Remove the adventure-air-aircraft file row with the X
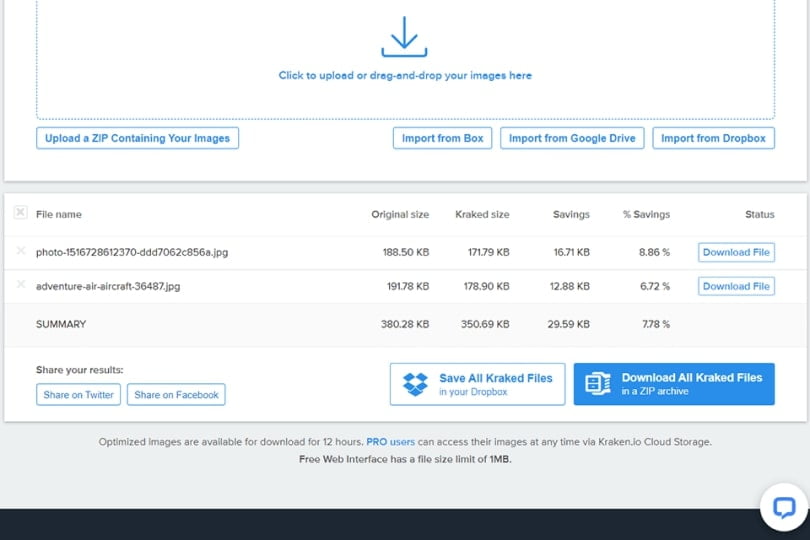Viewport: 810px width, 540px height. (21, 284)
